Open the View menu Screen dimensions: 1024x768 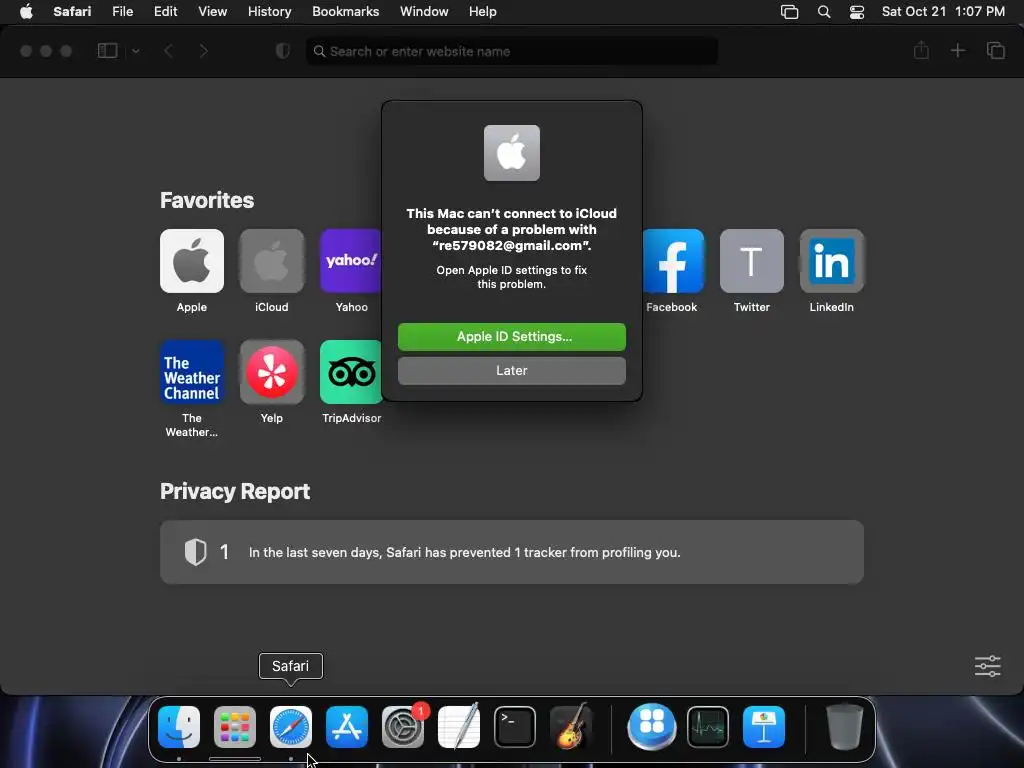pos(212,12)
